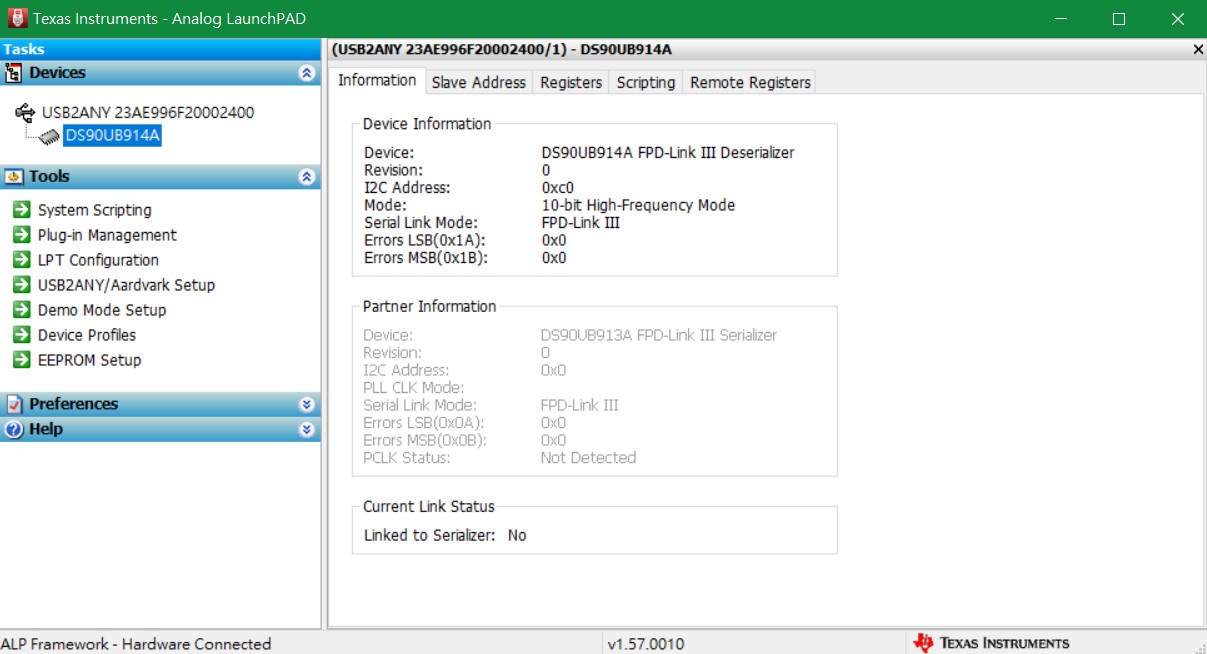Expand the Preferences panel
The height and width of the screenshot is (654, 1207).
pyautogui.click(x=307, y=404)
